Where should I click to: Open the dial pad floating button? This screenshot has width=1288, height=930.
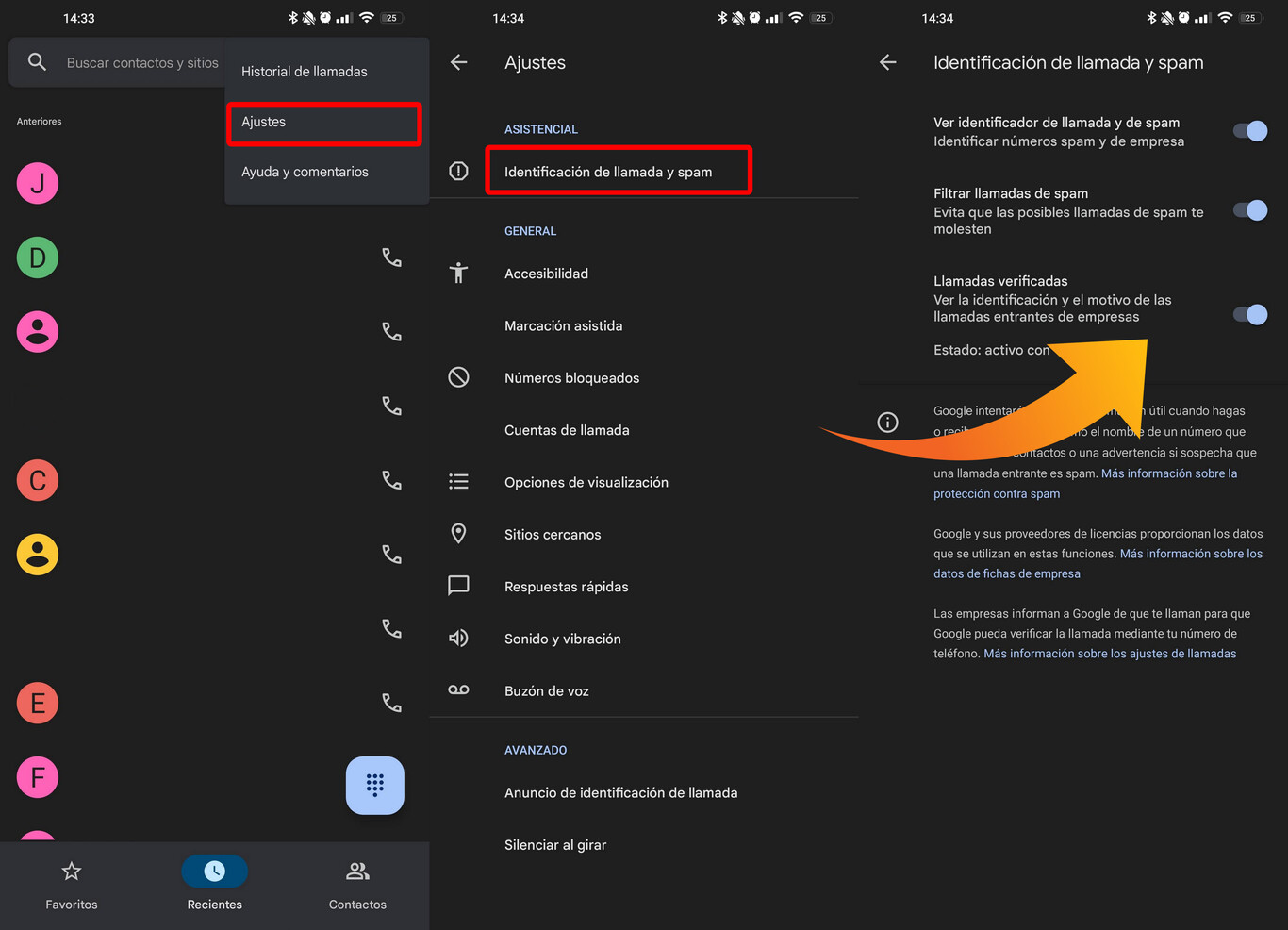tap(375, 785)
